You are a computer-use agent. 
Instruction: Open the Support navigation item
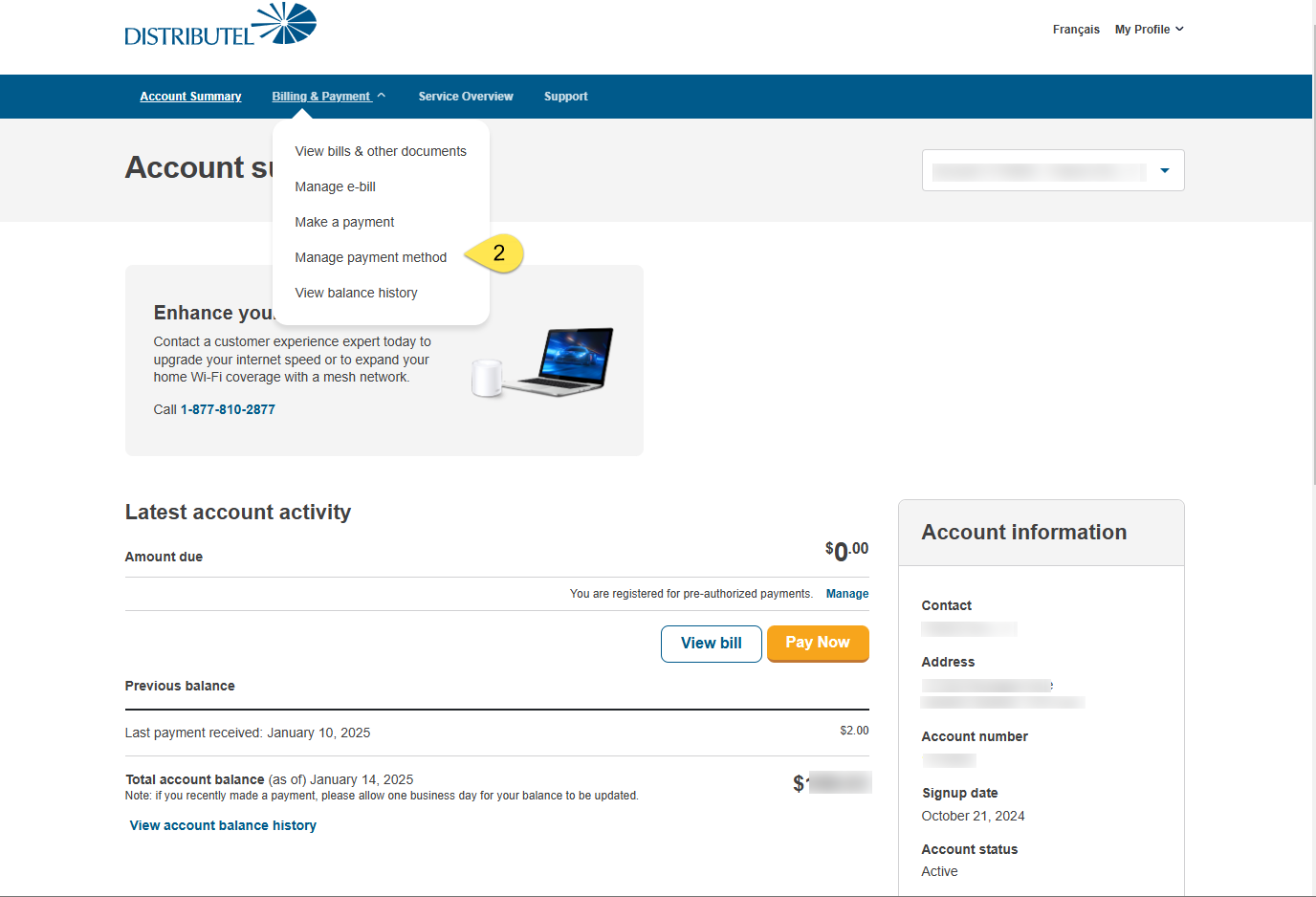click(x=565, y=97)
